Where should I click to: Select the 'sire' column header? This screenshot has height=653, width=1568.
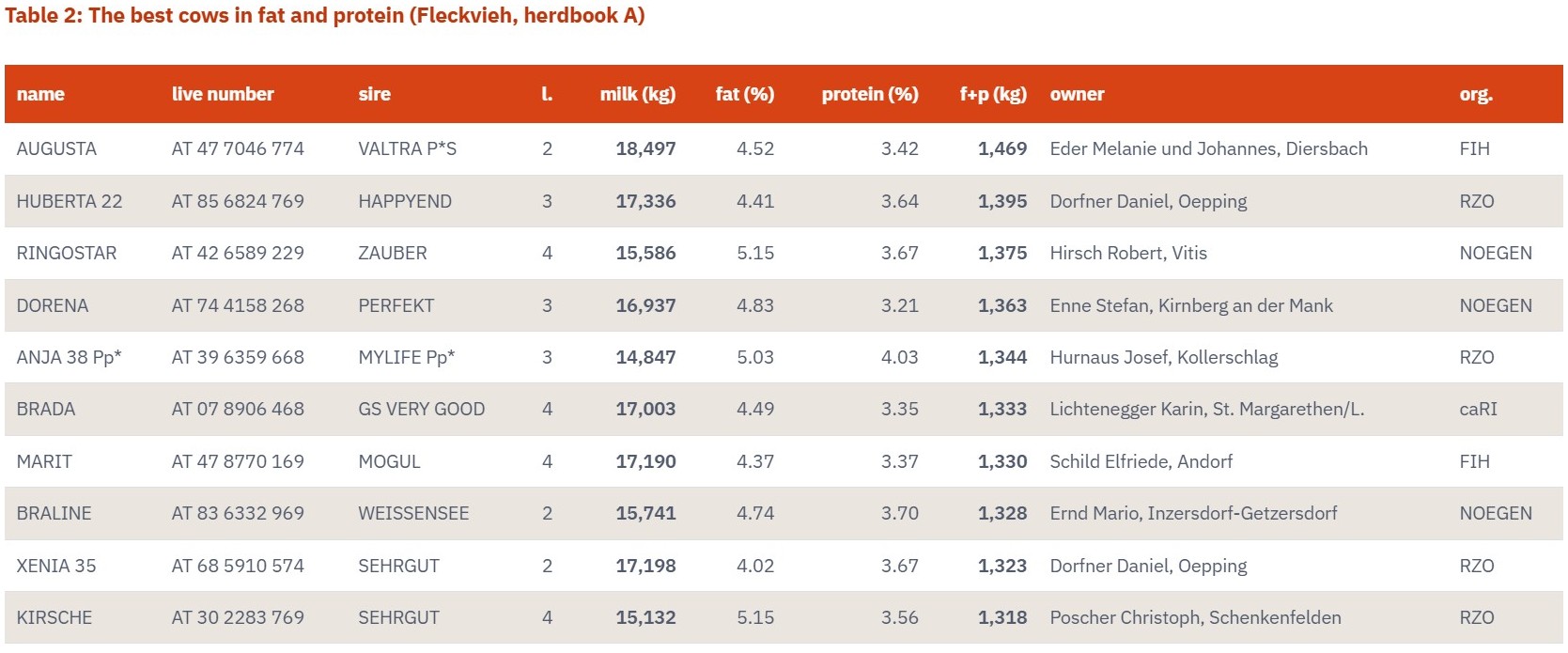374,94
